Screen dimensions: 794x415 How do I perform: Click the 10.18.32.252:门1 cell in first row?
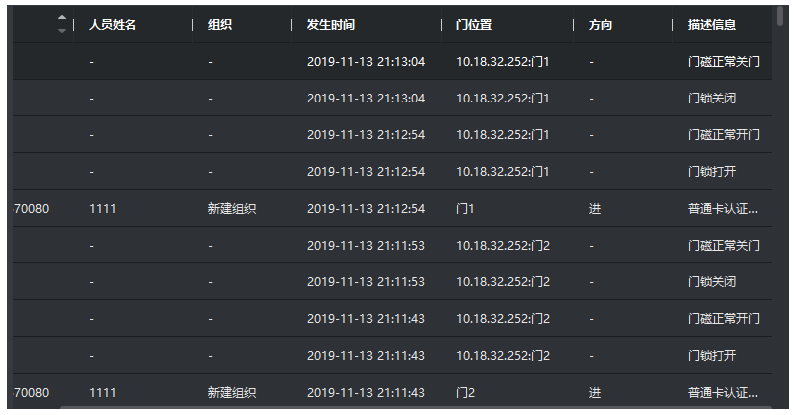(x=502, y=62)
